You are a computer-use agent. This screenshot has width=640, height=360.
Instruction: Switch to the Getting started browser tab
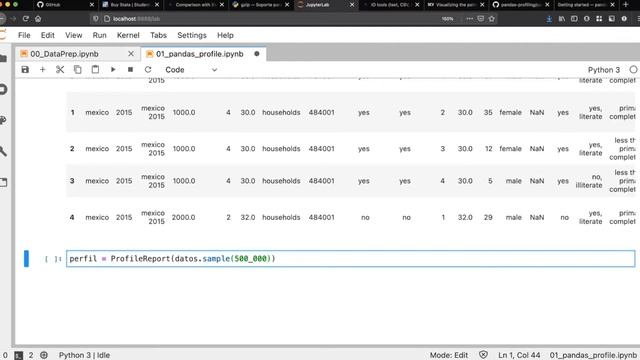tap(586, 5)
